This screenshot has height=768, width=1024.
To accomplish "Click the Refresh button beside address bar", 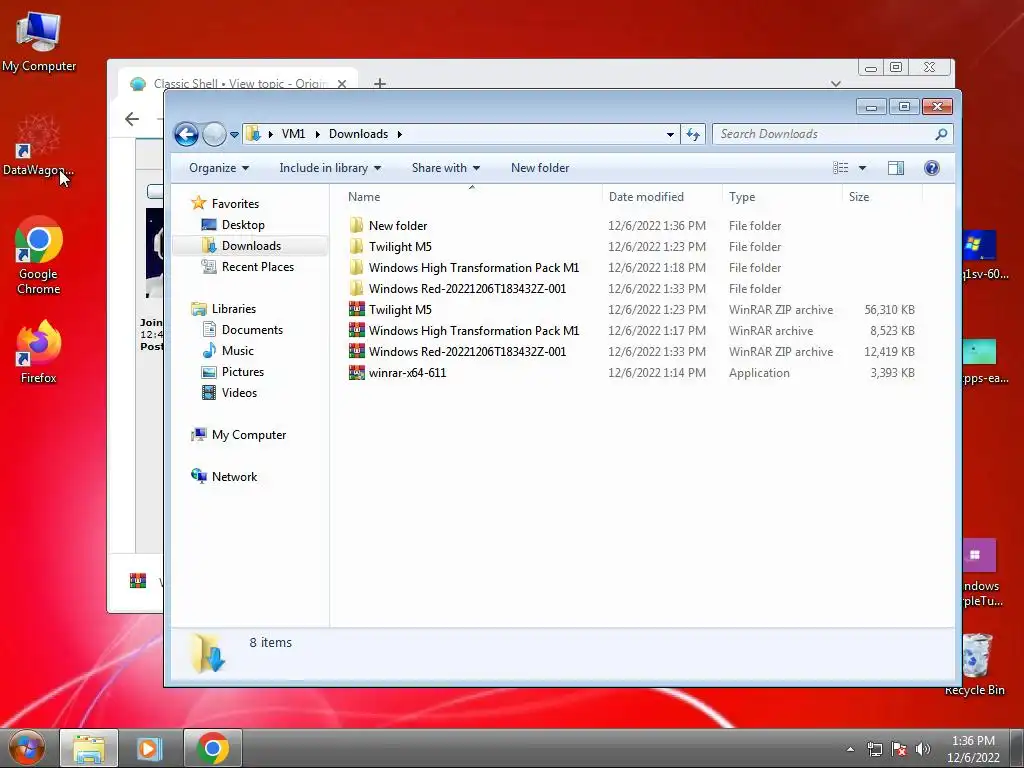I will (x=693, y=134).
